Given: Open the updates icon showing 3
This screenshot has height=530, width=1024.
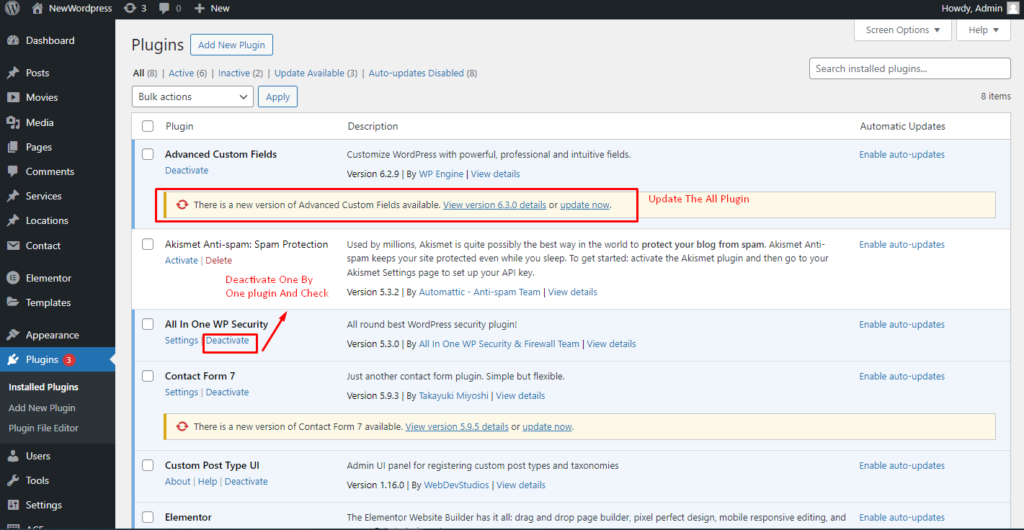Looking at the screenshot, I should (130, 8).
